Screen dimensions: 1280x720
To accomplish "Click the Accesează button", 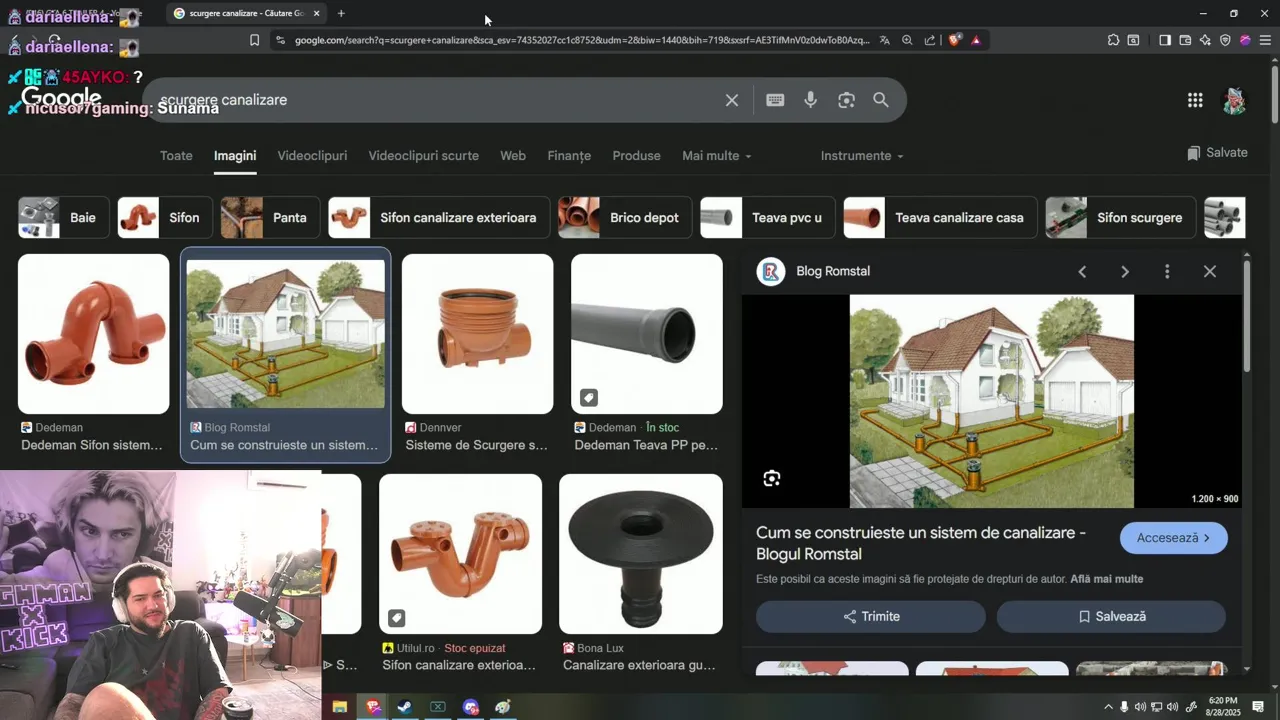I will coord(1174,538).
